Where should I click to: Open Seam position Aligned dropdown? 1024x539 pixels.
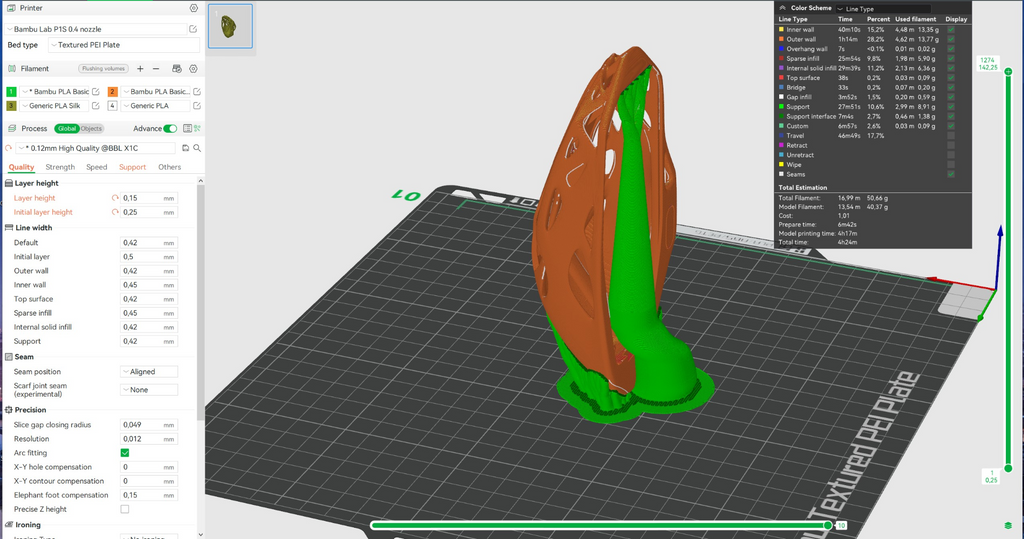(x=149, y=372)
